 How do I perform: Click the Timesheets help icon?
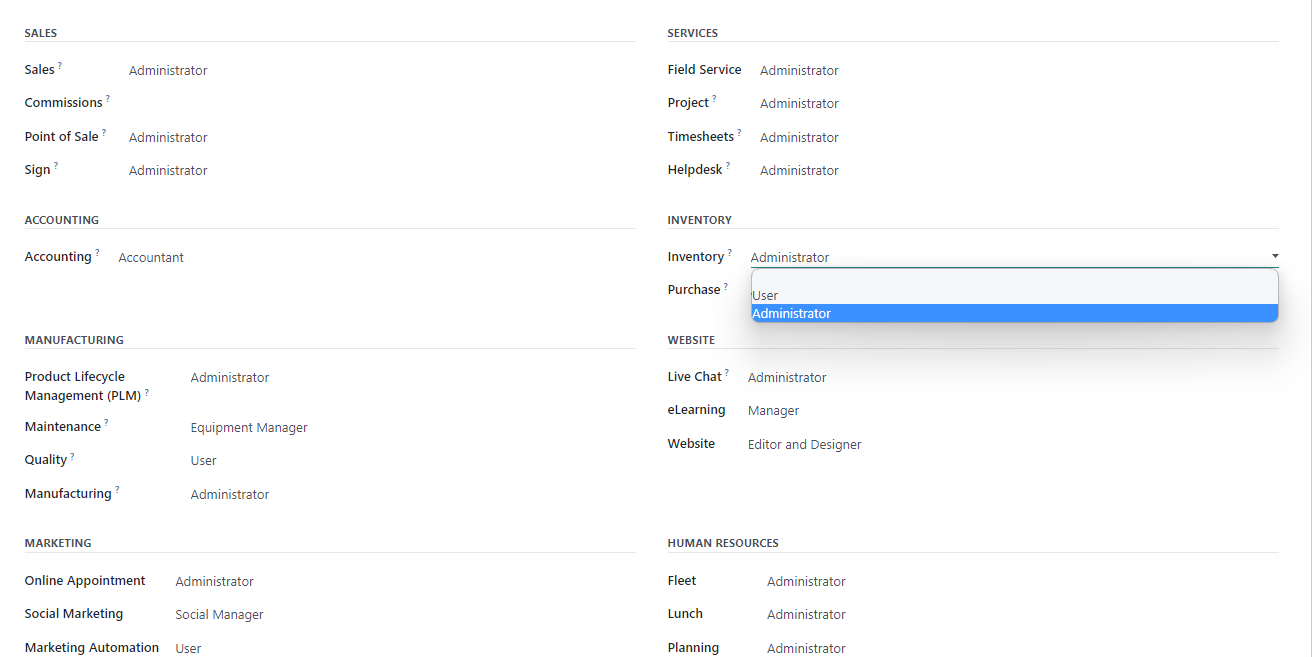pos(741,131)
